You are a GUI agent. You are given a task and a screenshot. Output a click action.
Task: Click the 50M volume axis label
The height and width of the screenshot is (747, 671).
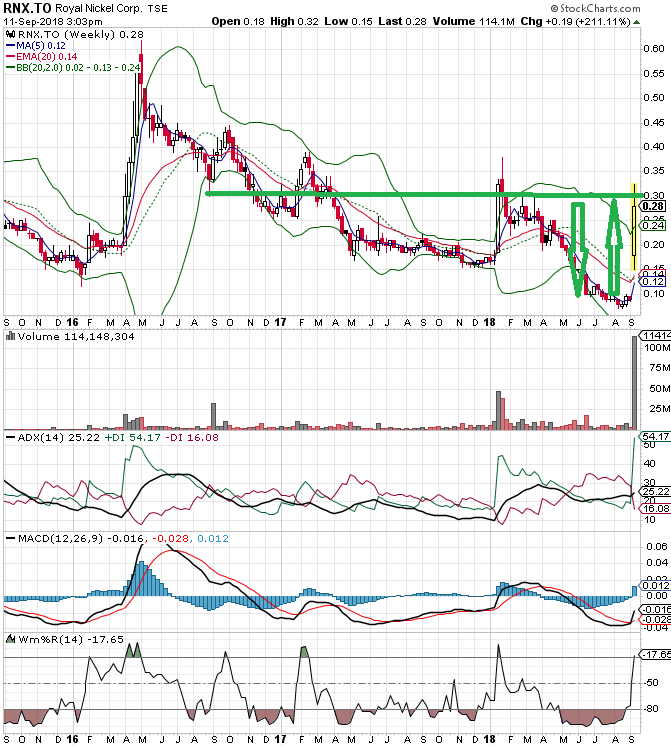660,389
